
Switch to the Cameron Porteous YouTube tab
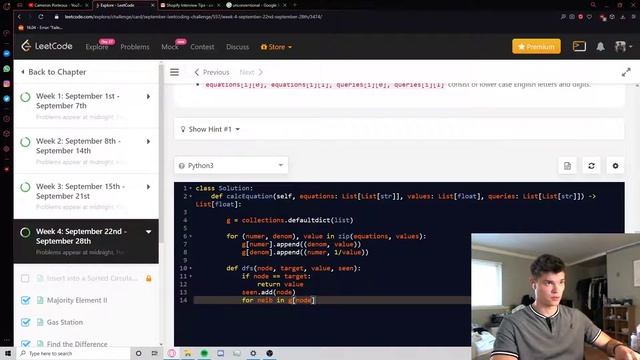pos(58,5)
